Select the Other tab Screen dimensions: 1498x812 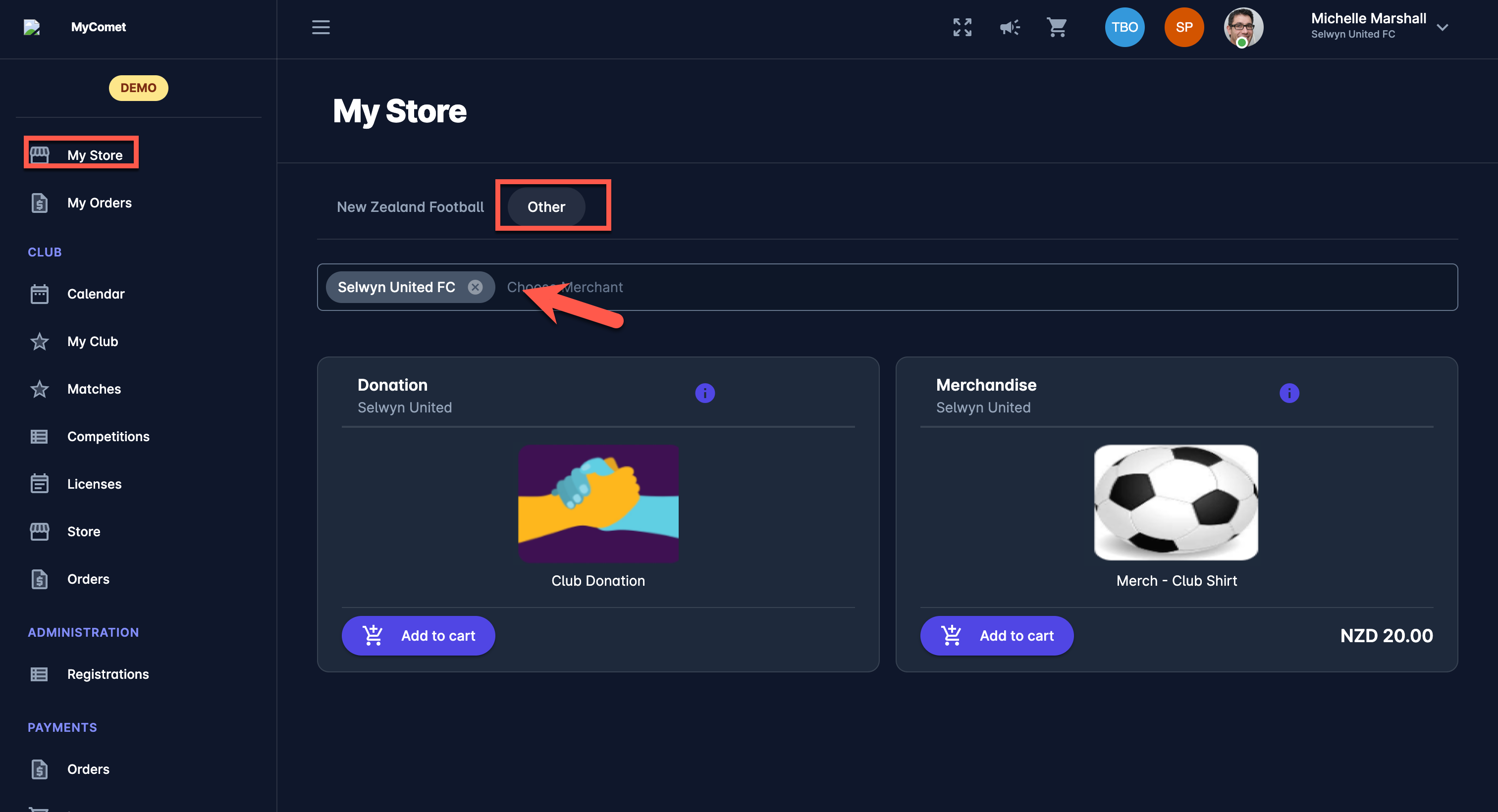(546, 207)
